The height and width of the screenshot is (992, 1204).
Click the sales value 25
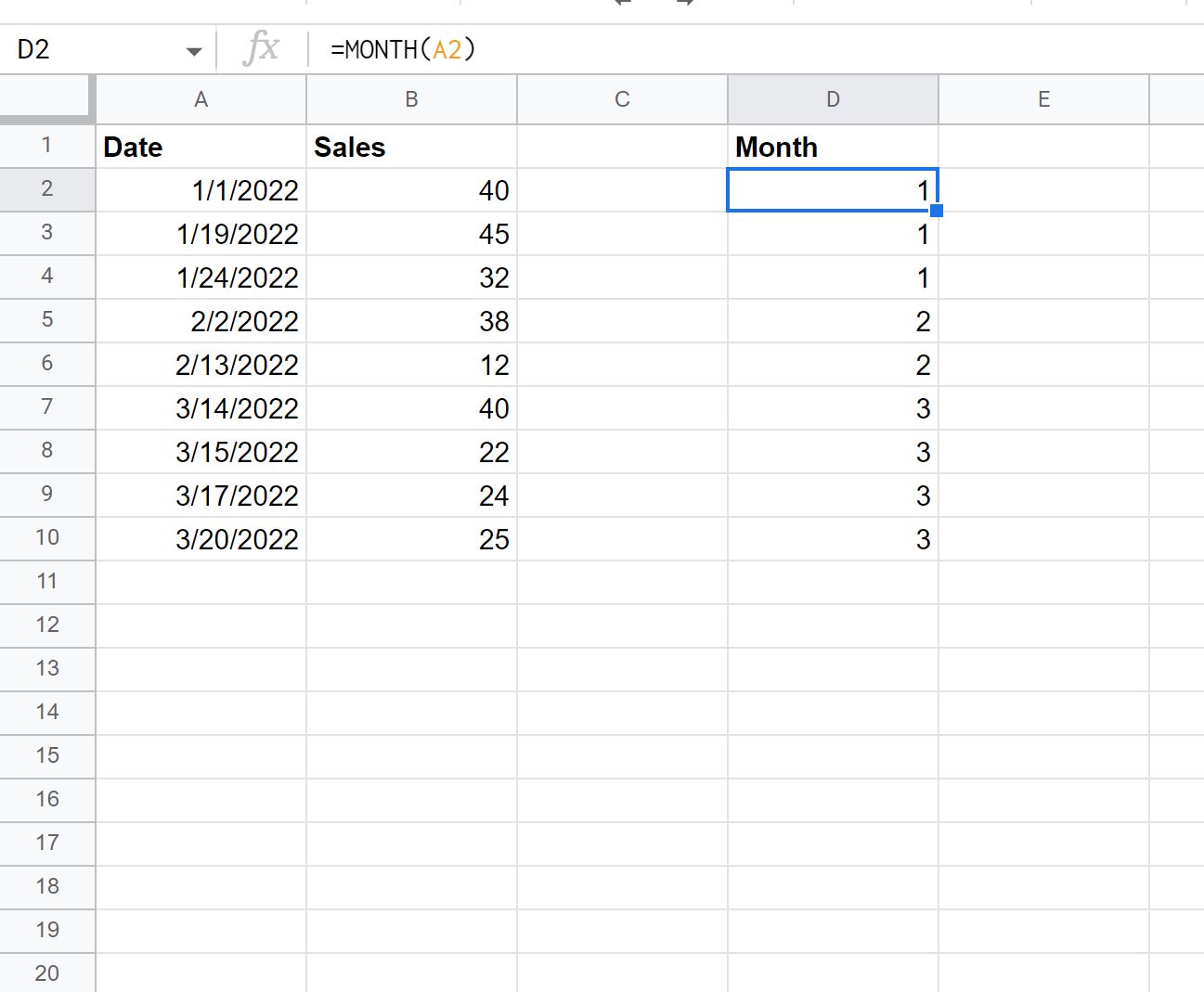point(411,539)
